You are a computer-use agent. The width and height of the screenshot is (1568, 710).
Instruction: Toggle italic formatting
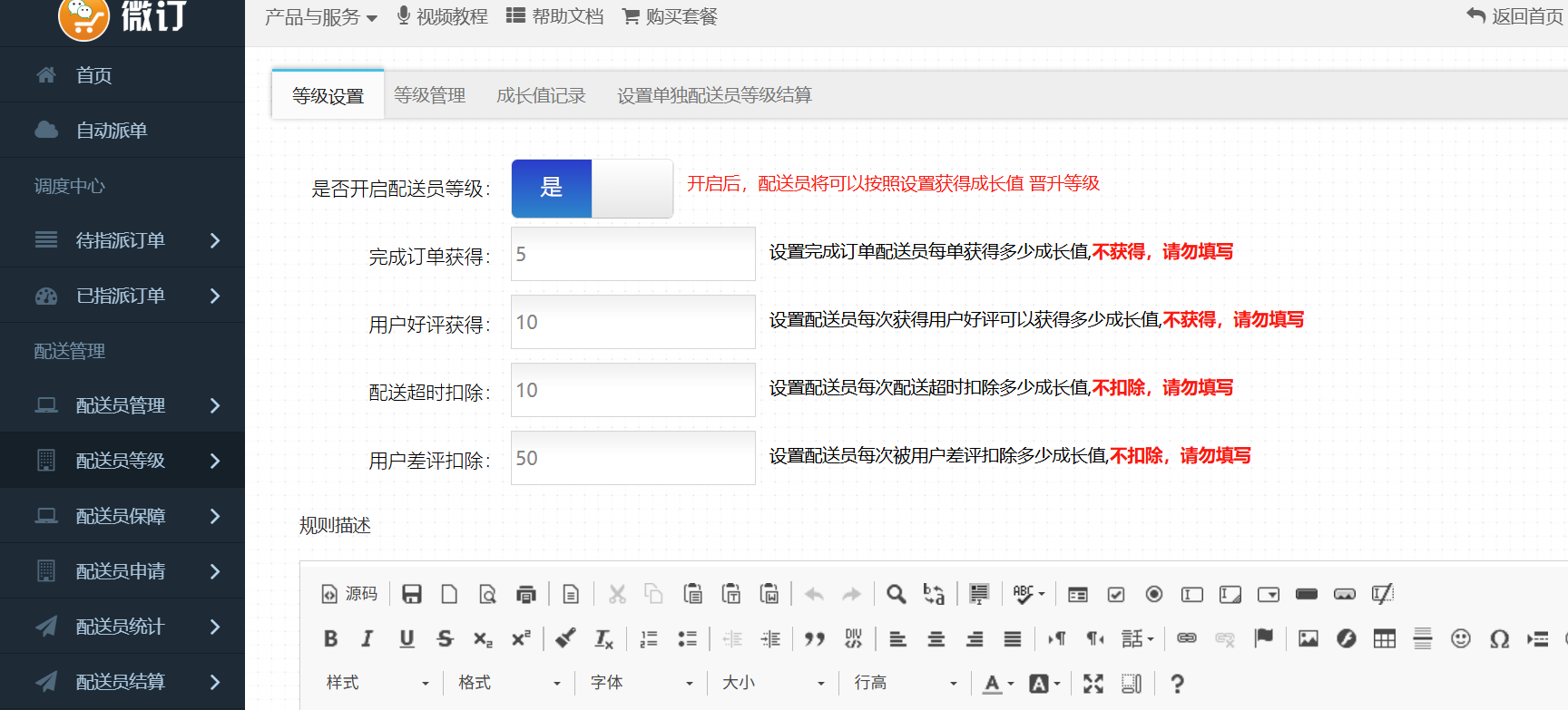click(x=367, y=638)
